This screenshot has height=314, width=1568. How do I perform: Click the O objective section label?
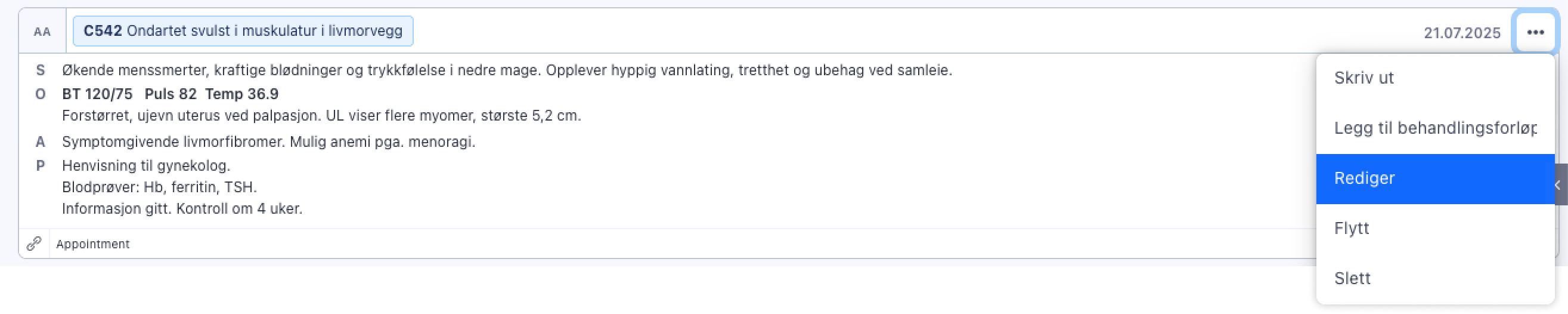40,94
